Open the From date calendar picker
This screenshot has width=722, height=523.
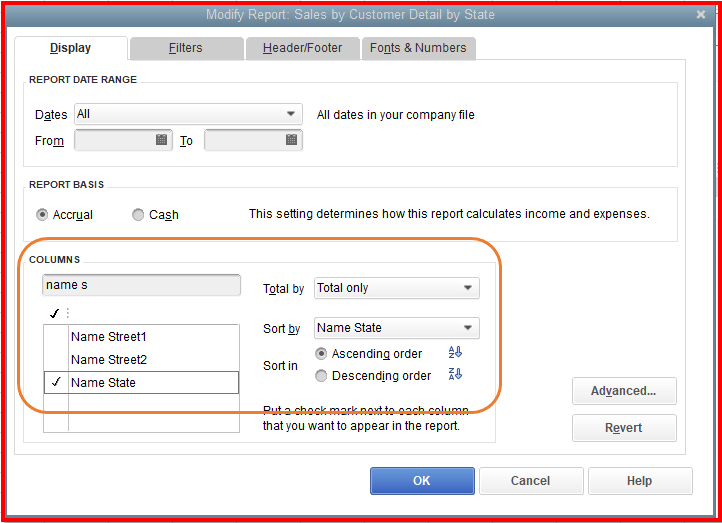(x=162, y=141)
